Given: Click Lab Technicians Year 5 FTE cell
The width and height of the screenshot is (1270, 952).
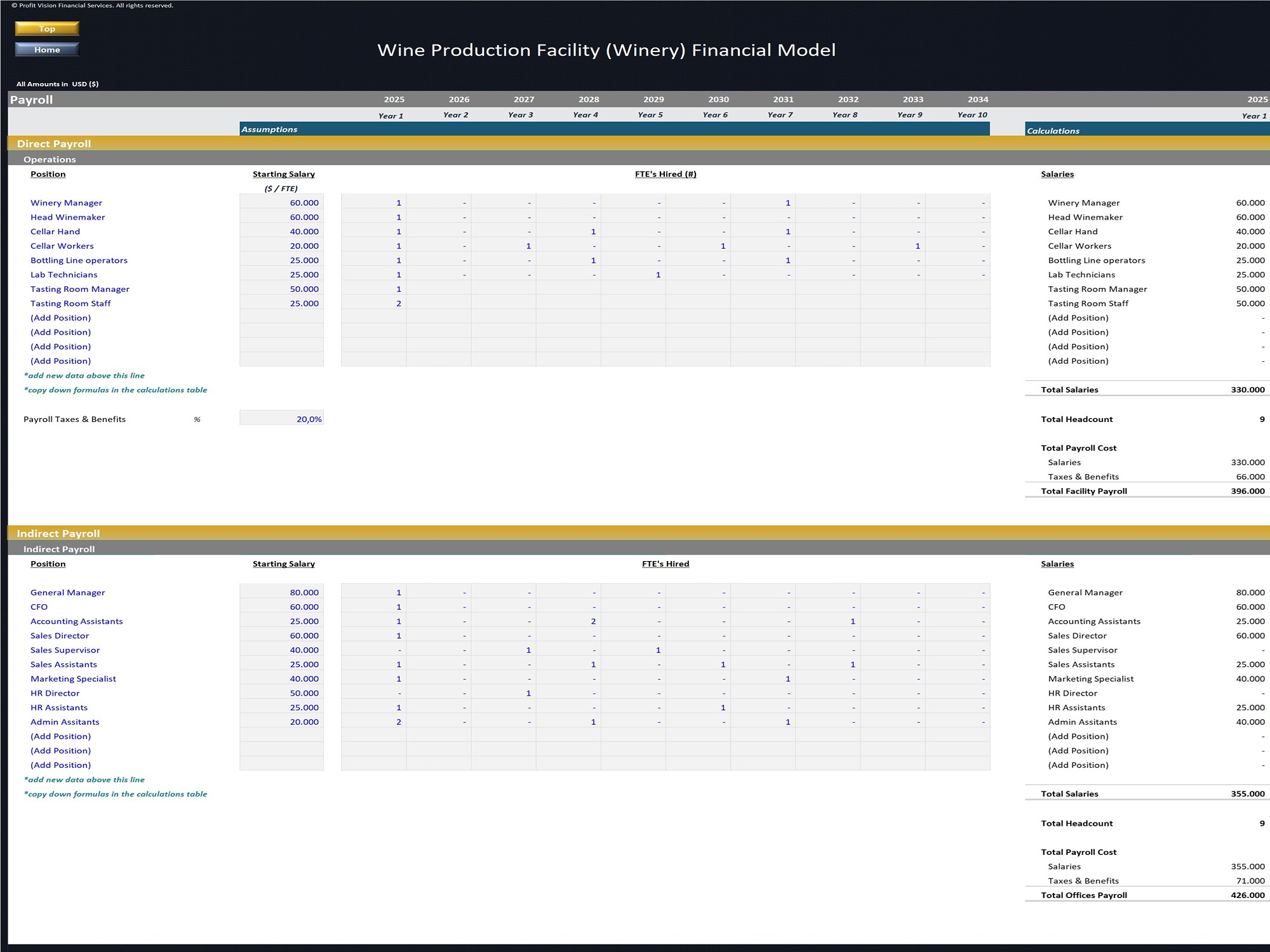Looking at the screenshot, I should click(x=633, y=275).
